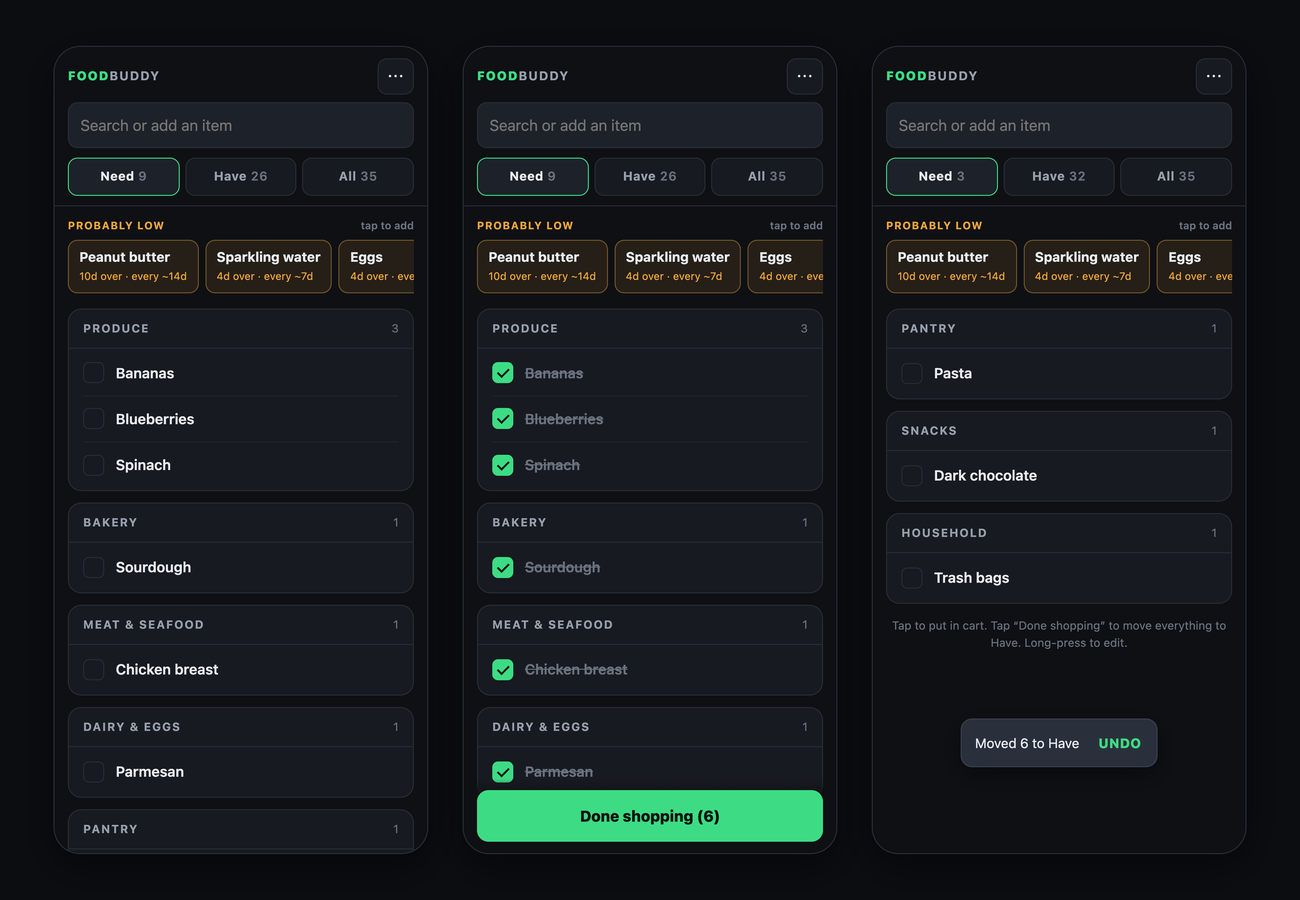Focus the search field in the middle phone

point(650,125)
